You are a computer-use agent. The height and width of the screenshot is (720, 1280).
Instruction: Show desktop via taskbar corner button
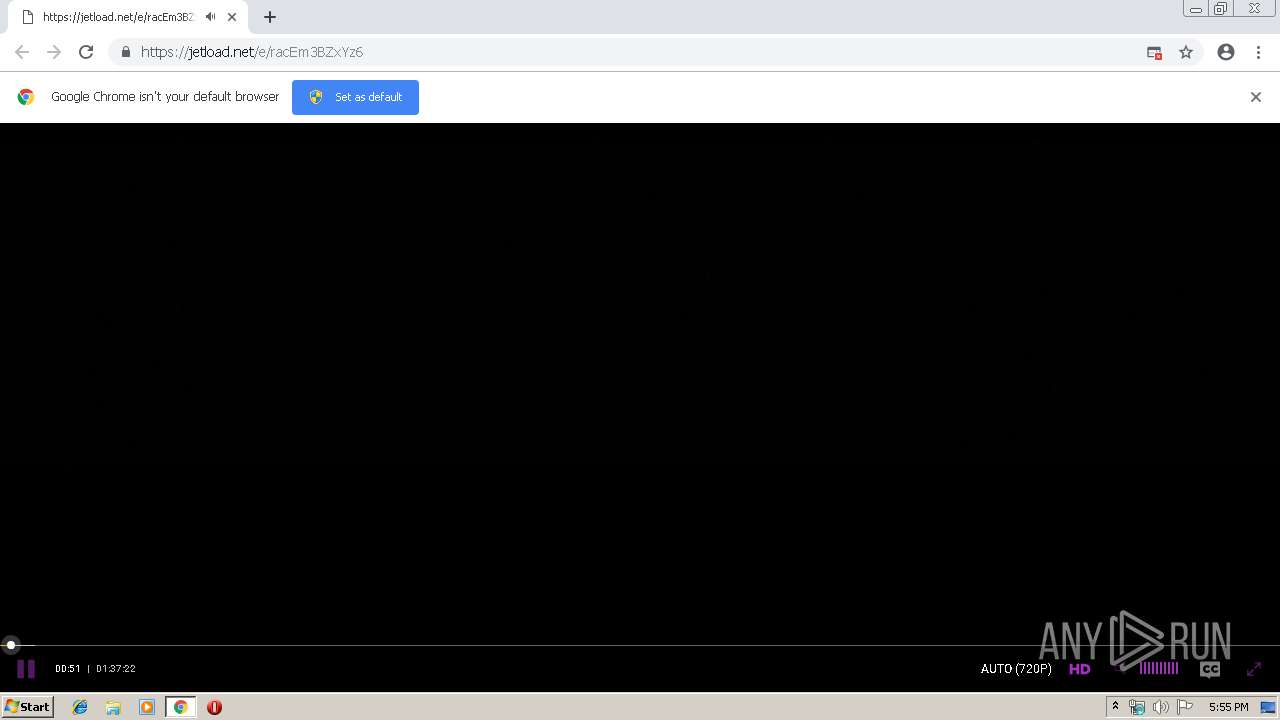pyautogui.click(x=1268, y=707)
